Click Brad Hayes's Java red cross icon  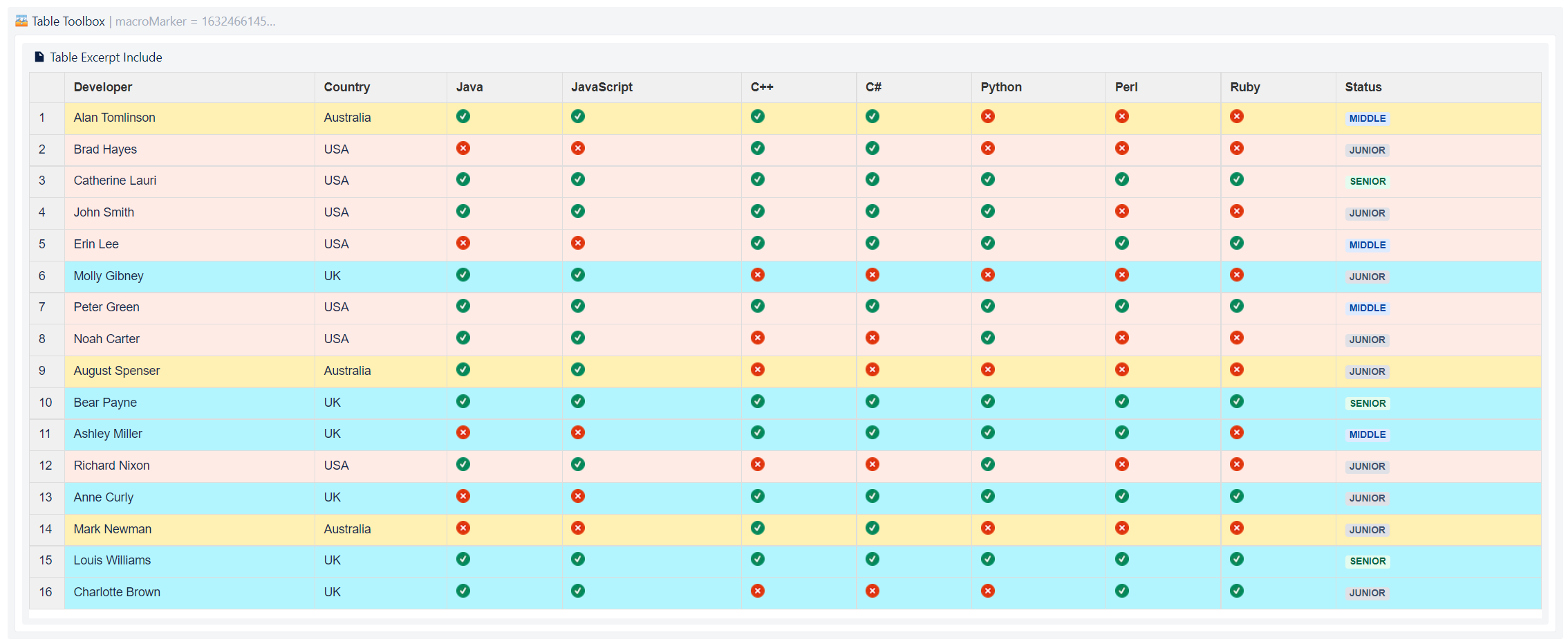tap(463, 148)
